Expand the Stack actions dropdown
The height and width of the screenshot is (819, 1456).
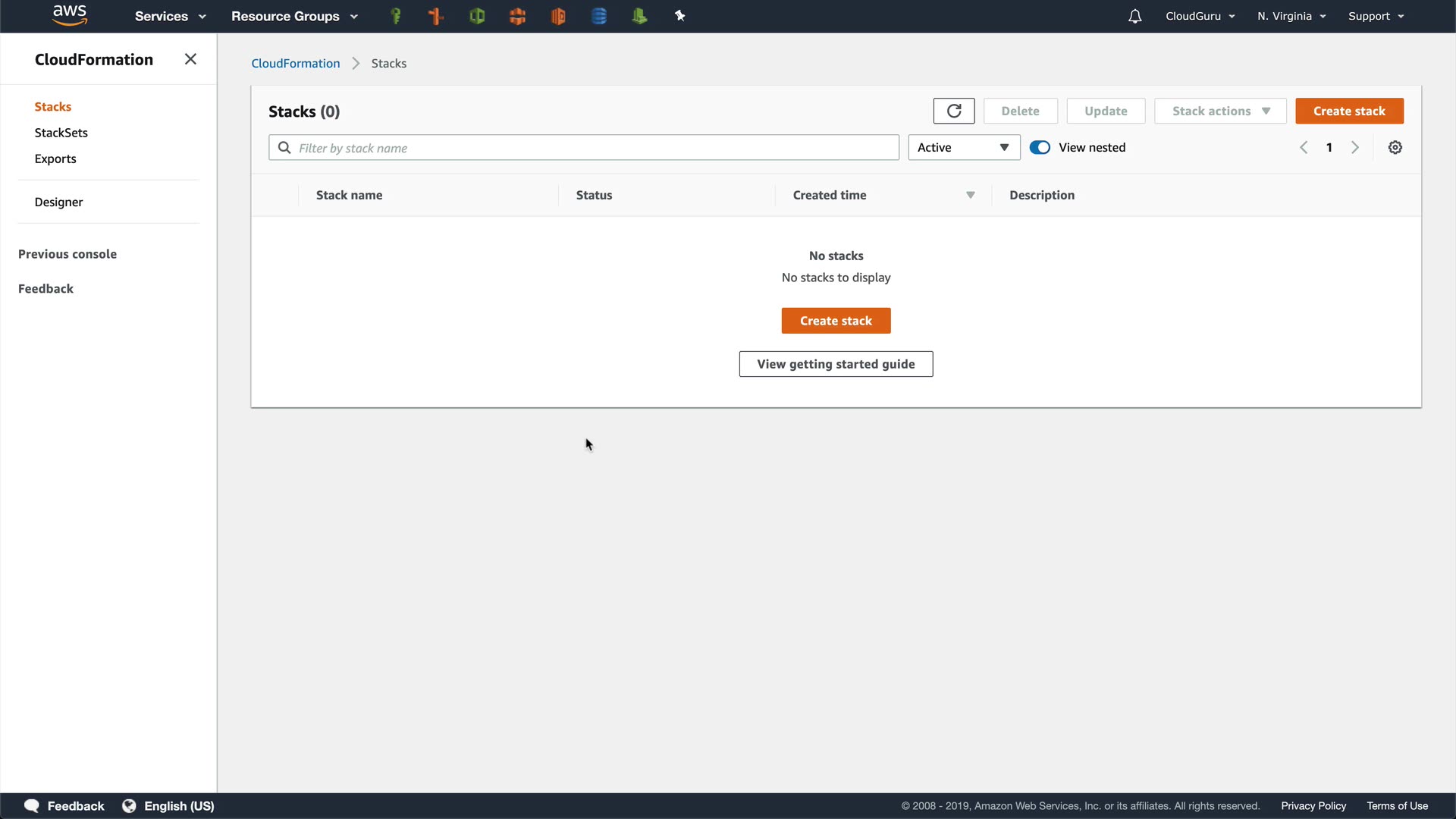tap(1219, 111)
